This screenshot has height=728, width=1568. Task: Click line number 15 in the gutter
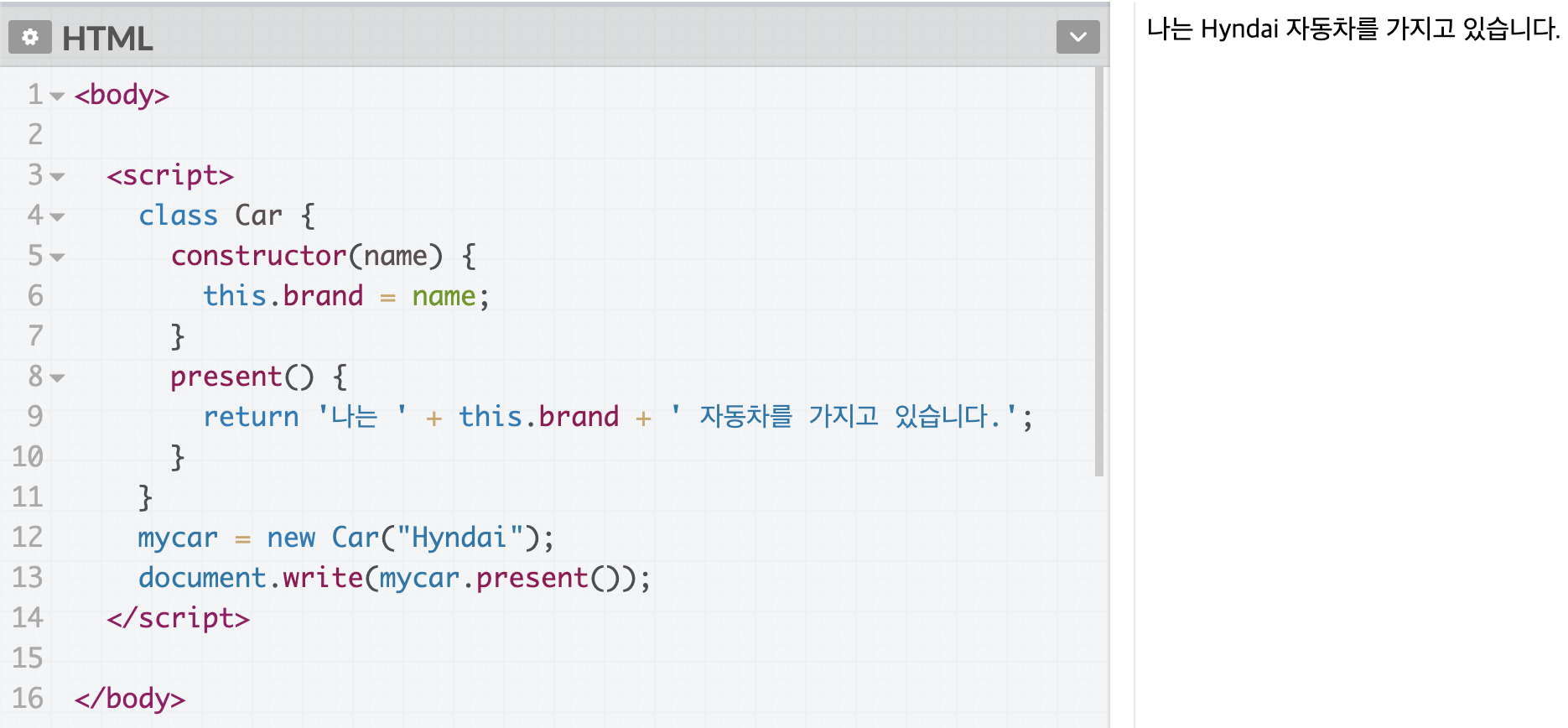[x=28, y=658]
